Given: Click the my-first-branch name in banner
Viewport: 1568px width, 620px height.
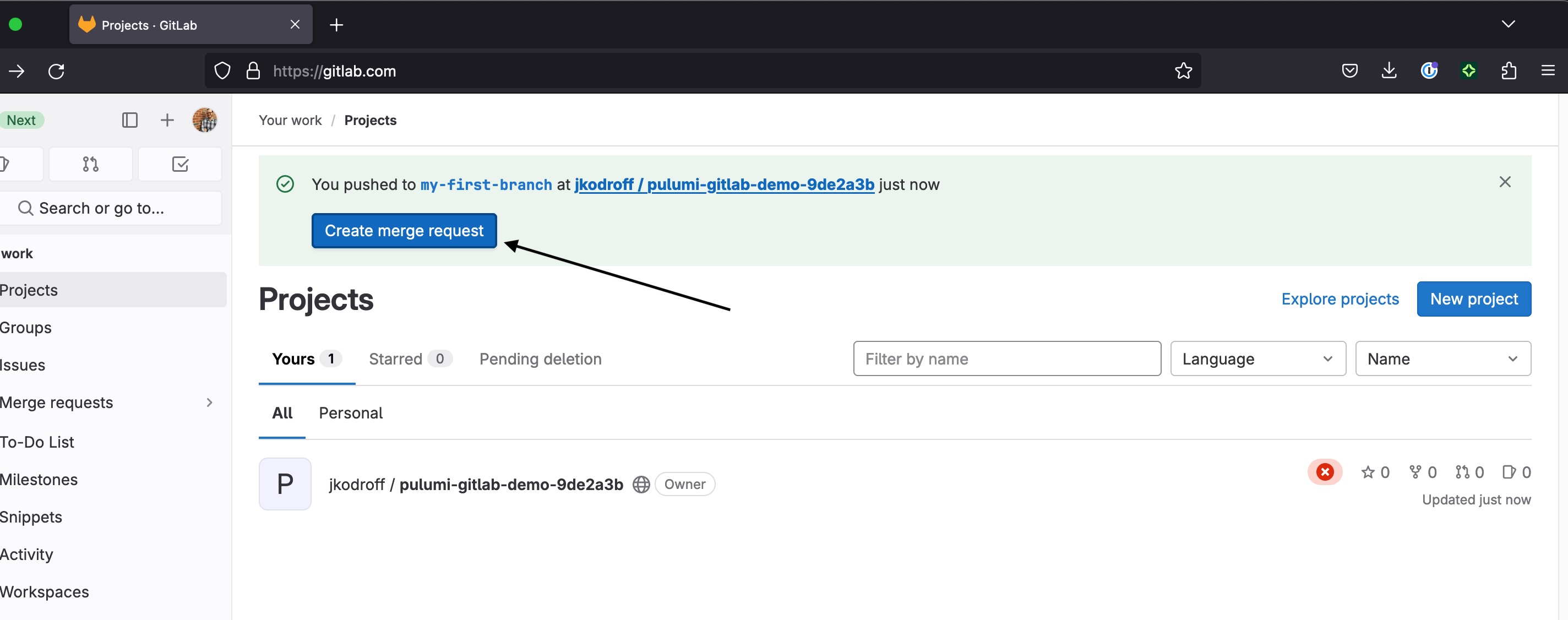Looking at the screenshot, I should (x=486, y=184).
